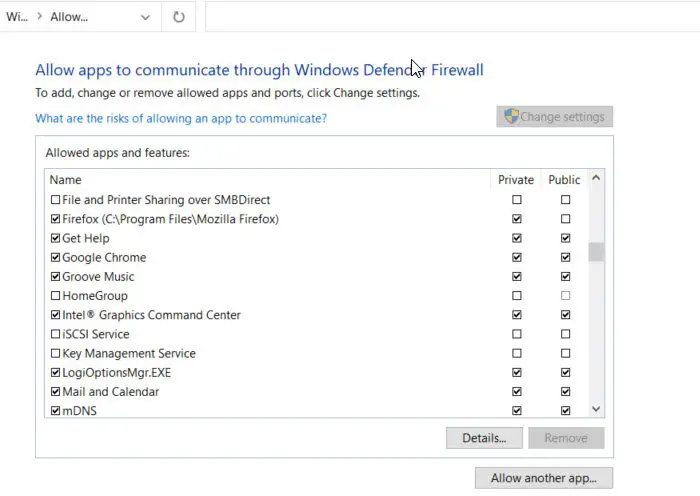Viewport: 700px width, 496px height.
Task: Toggle the Firefox Public checkbox
Action: 566,219
